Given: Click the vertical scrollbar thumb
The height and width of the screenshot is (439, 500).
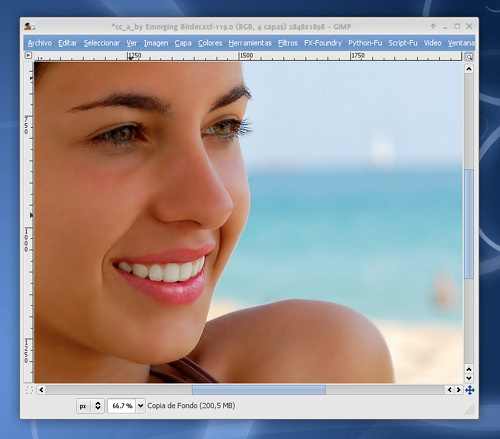Looking at the screenshot, I should 469,224.
